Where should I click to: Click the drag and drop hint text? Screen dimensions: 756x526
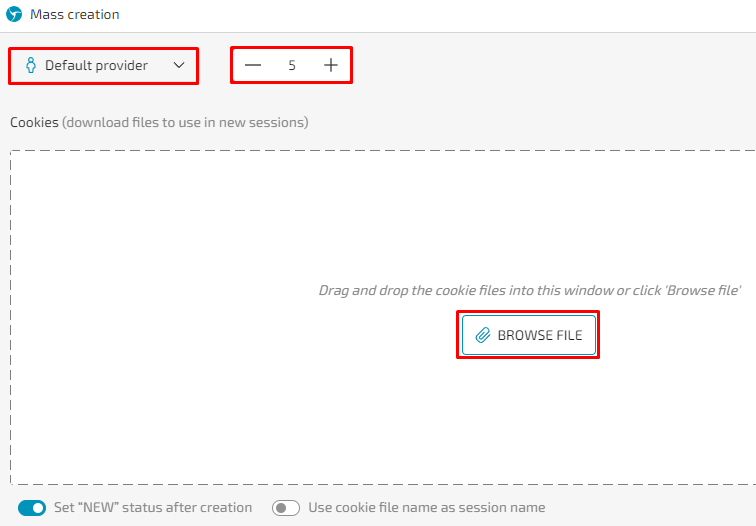(529, 290)
